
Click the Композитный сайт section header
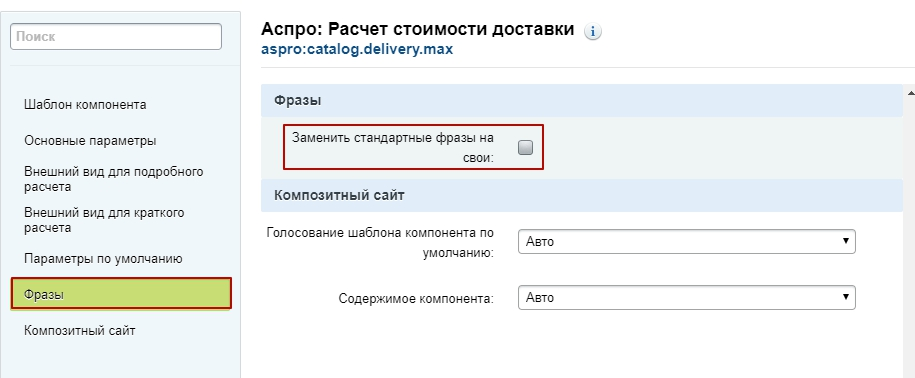pos(582,195)
